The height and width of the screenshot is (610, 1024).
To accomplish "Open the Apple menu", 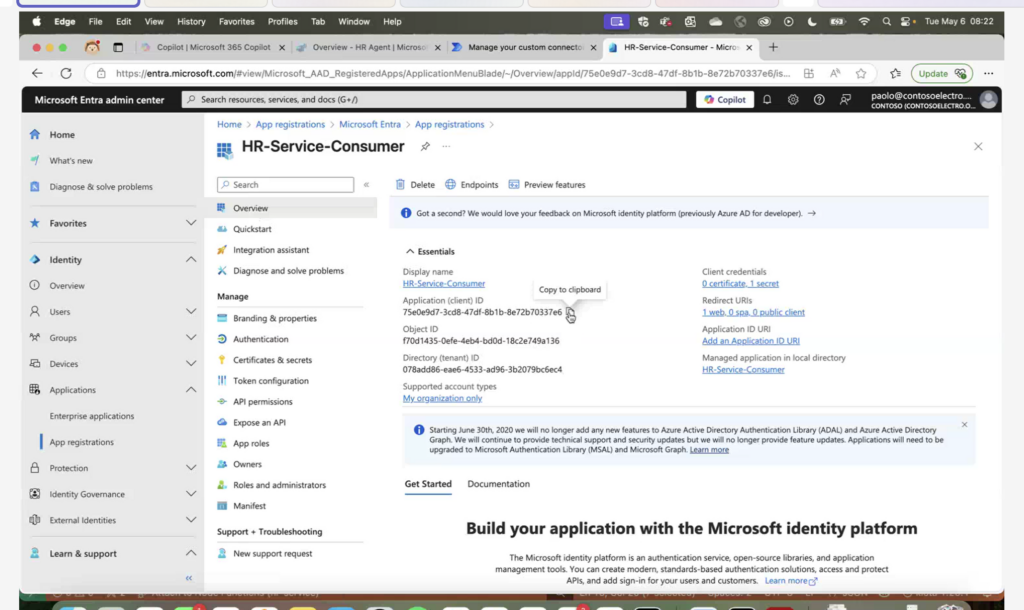I will click(x=37, y=22).
